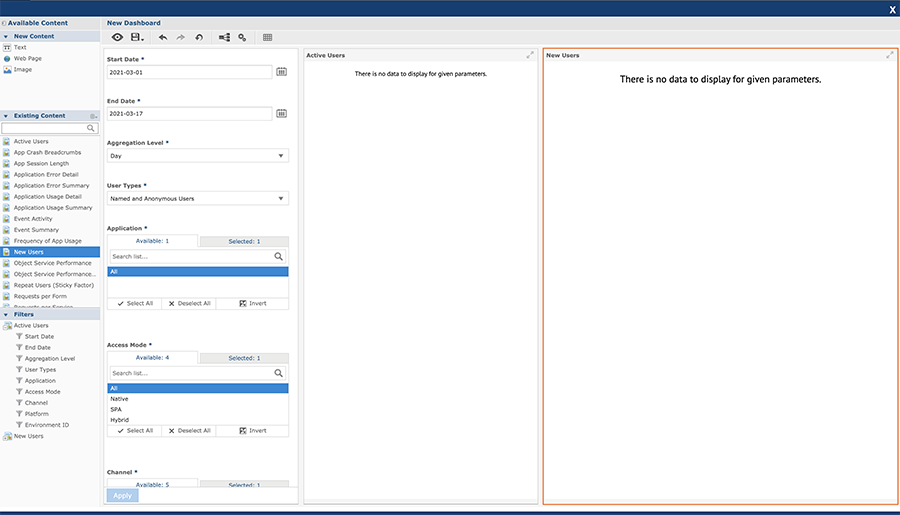Image resolution: width=900 pixels, height=515 pixels.
Task: Open the Aggregation Level dropdown
Action: [197, 156]
